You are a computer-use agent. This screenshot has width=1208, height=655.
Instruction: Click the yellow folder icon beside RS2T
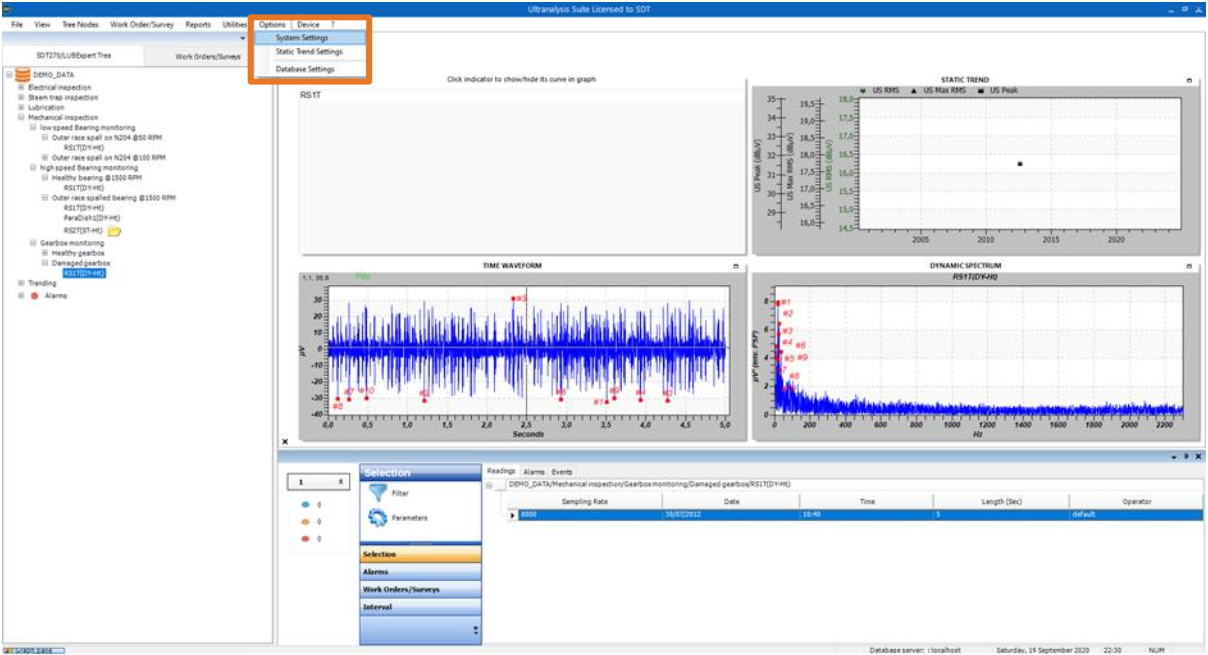tap(114, 230)
